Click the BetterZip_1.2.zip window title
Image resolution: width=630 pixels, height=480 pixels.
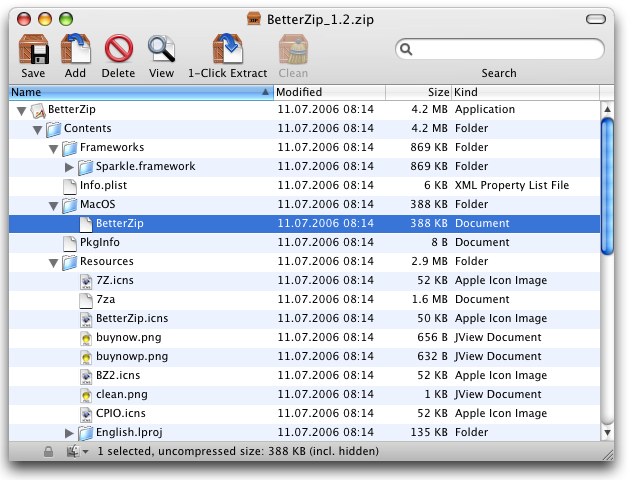click(320, 19)
